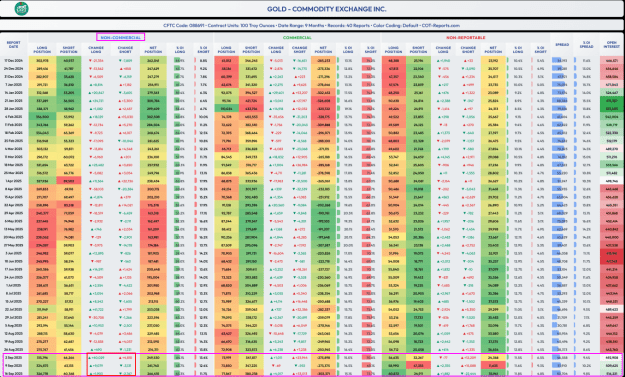Select the 7 Jan 2025 report date
Image resolution: width=625 pixels, height=377 pixels.
(x=14, y=84)
